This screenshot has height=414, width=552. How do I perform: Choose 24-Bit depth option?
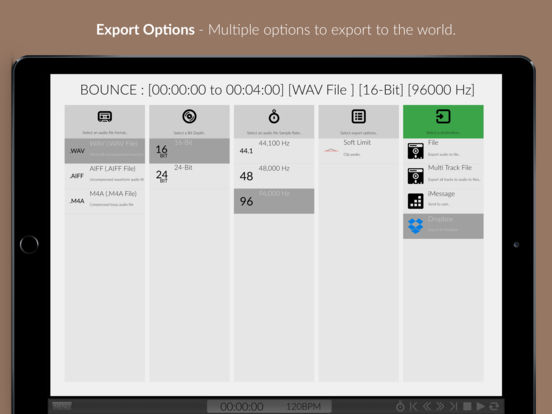coord(189,176)
